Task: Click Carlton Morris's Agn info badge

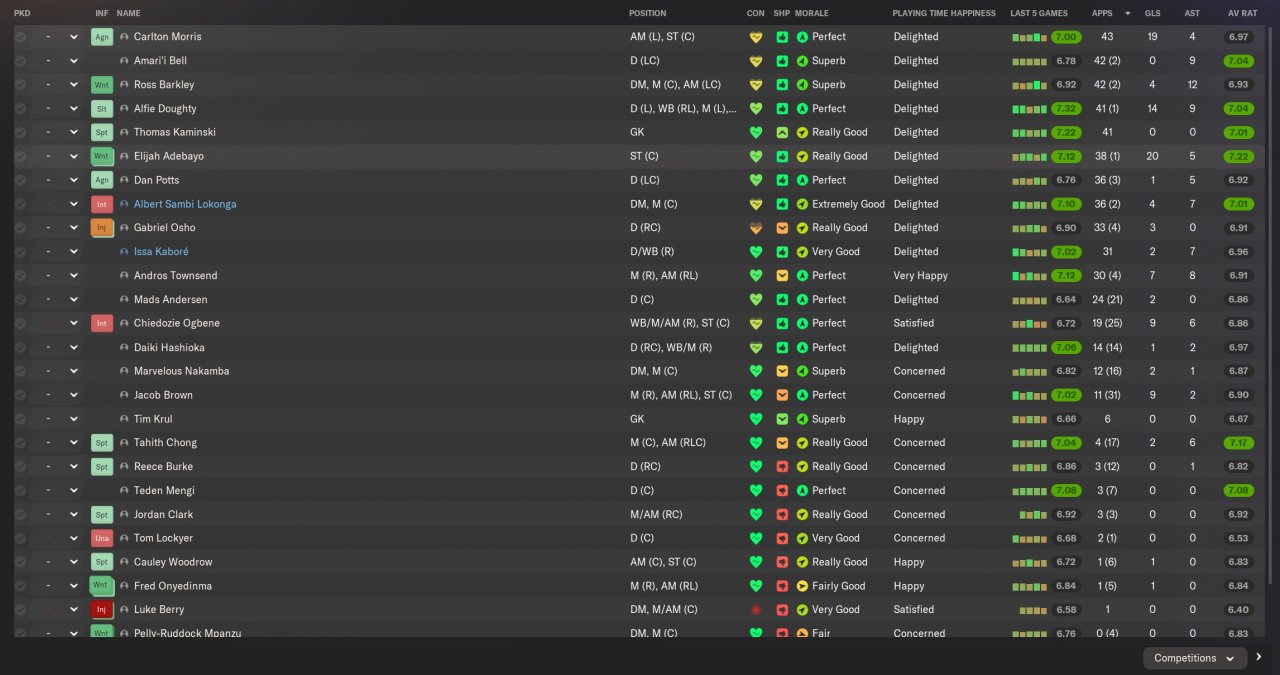Action: point(101,37)
